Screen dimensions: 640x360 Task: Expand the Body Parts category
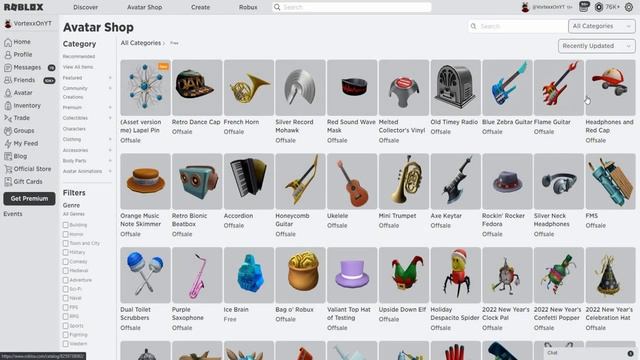[x=110, y=161]
